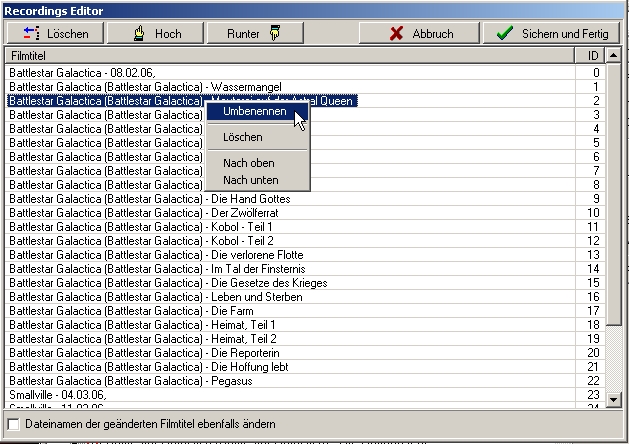Sort by the Filmtitel column header
This screenshot has width=629, height=444.
[x=290, y=57]
